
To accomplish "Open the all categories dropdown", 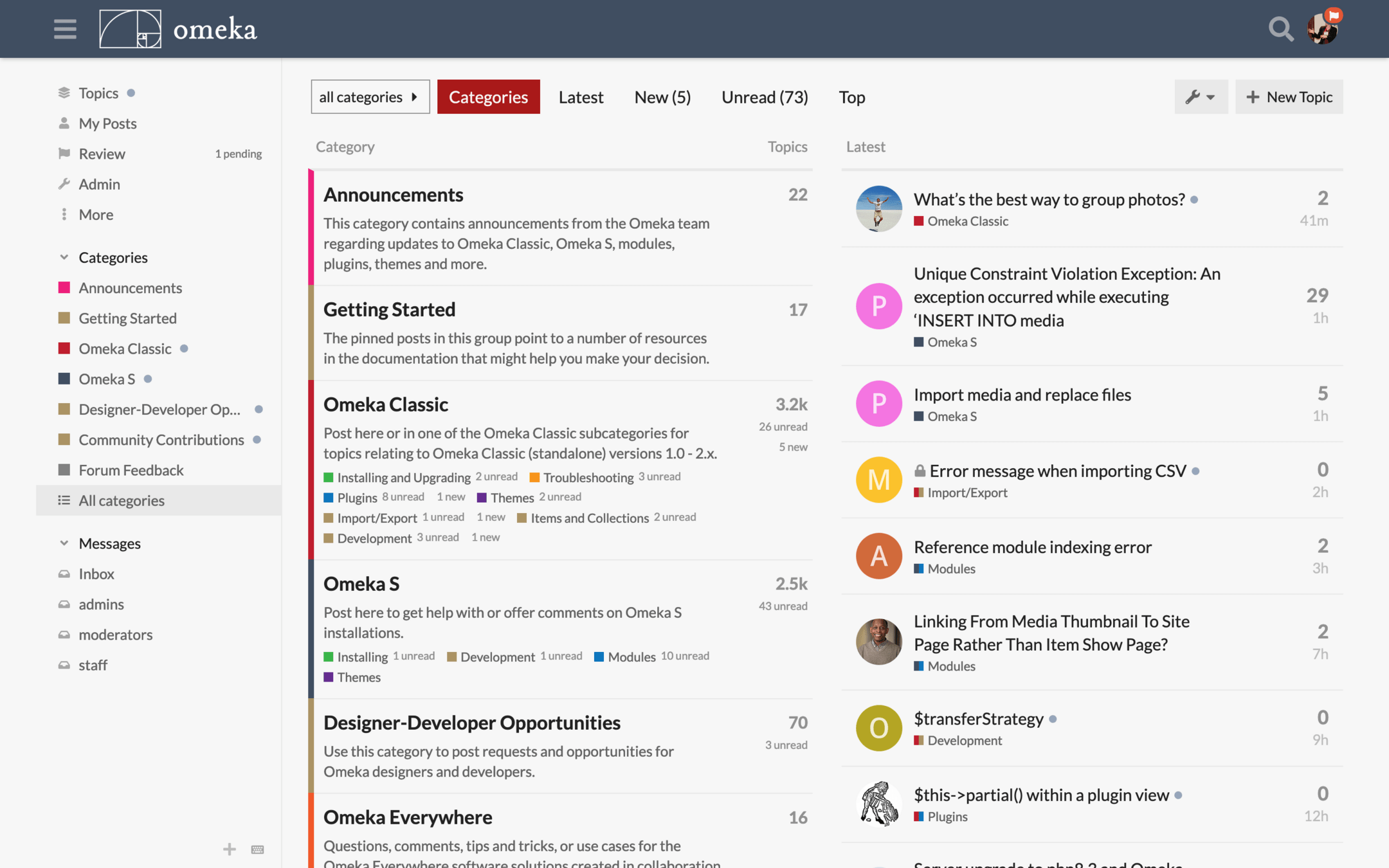I will [x=370, y=97].
